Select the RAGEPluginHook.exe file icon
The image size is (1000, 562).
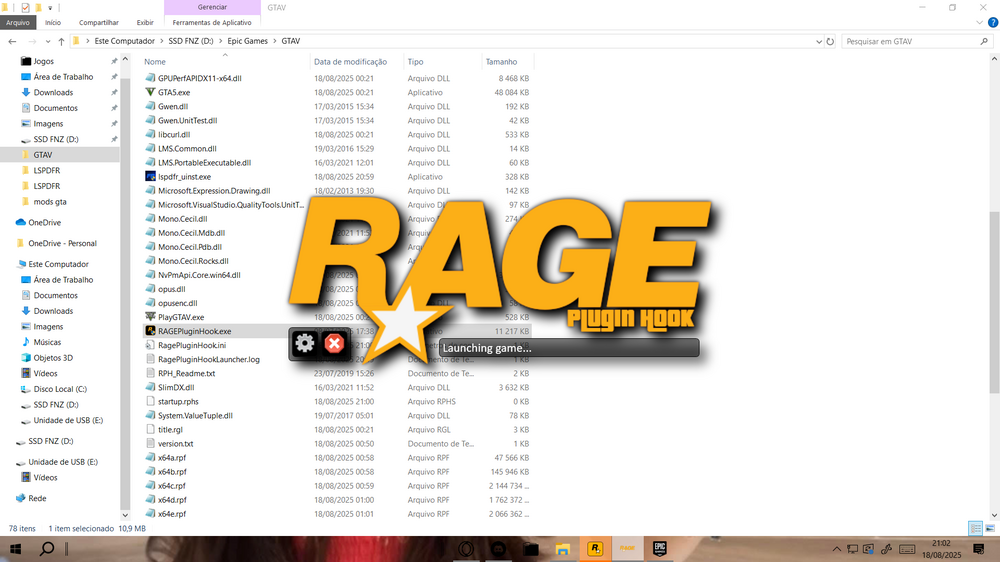pos(150,331)
